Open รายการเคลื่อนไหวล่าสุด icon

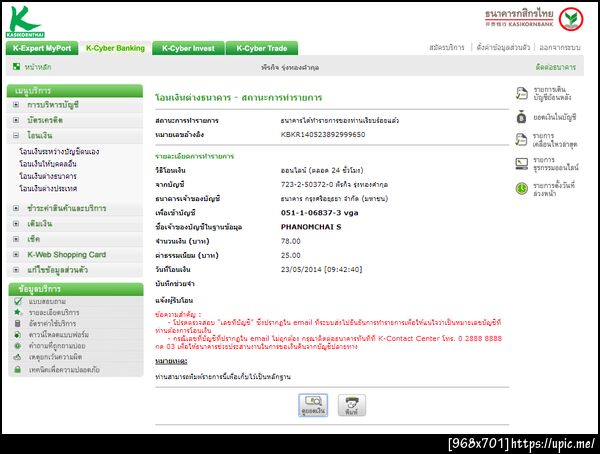pos(521,140)
